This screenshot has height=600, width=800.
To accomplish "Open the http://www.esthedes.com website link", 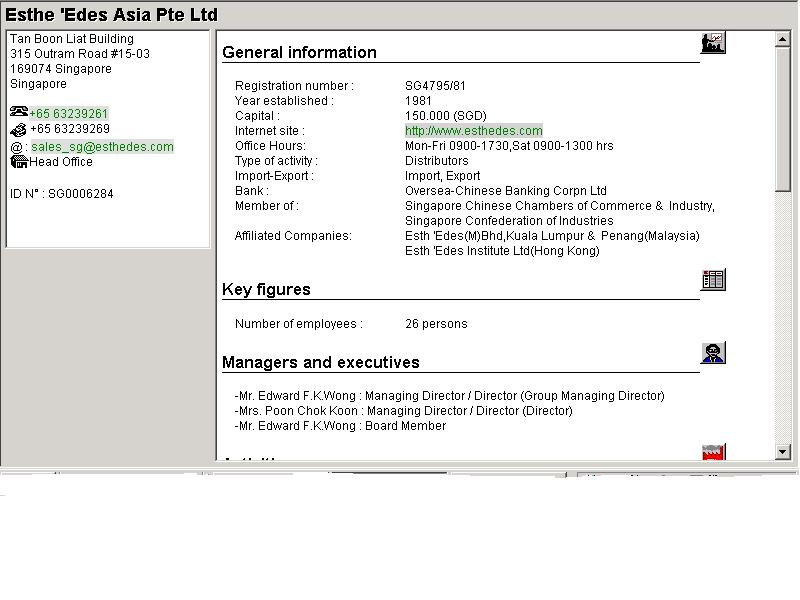I will (x=473, y=131).
